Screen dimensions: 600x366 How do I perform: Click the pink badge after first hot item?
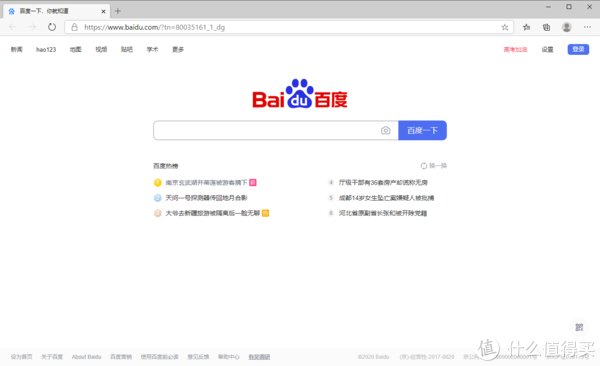click(x=253, y=183)
